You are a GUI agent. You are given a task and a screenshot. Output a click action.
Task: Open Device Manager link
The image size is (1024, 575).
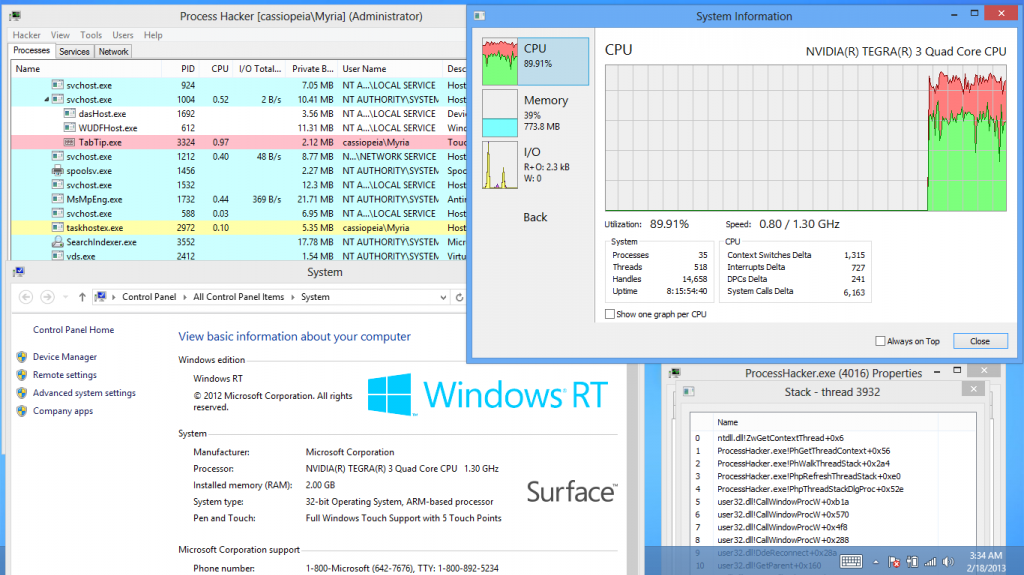pos(65,357)
